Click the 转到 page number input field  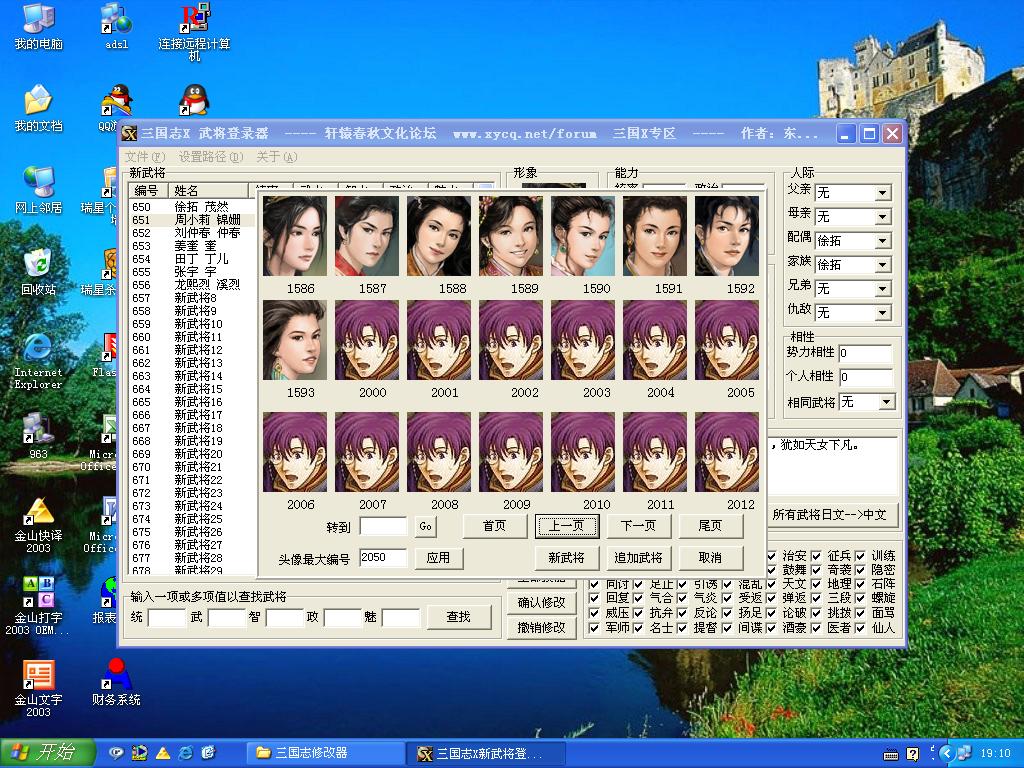tap(383, 526)
